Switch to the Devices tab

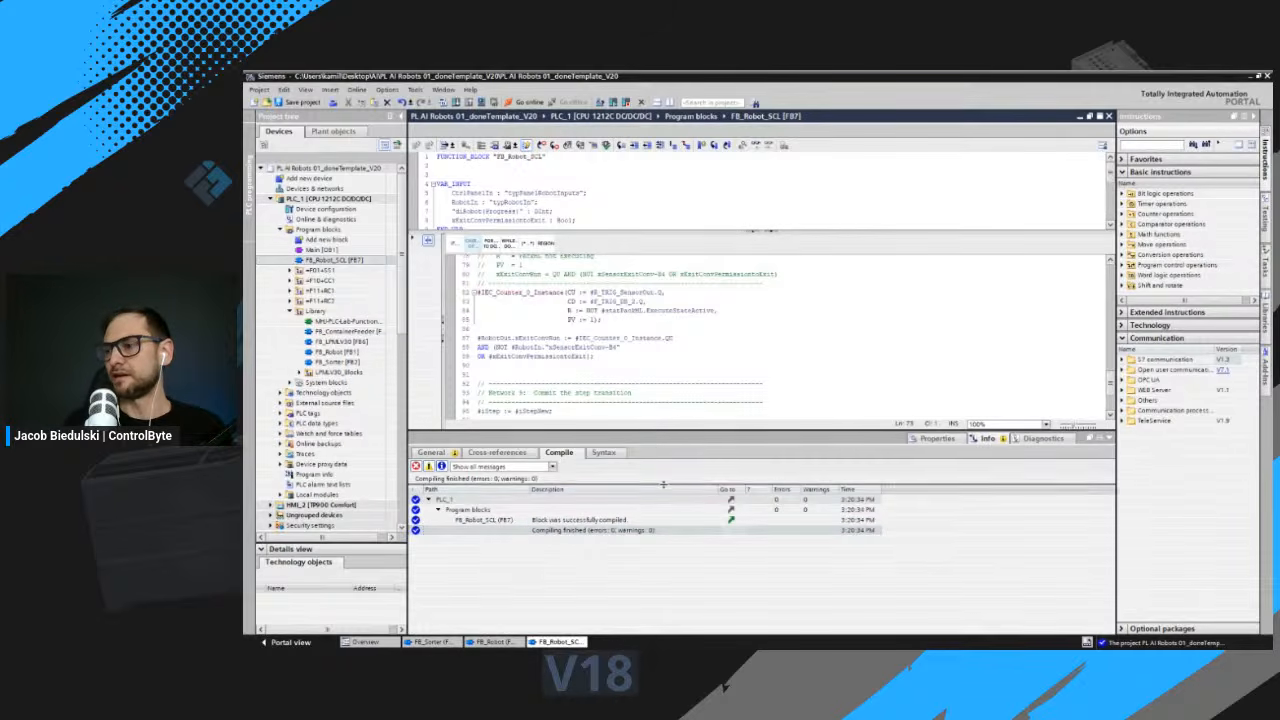pos(279,131)
